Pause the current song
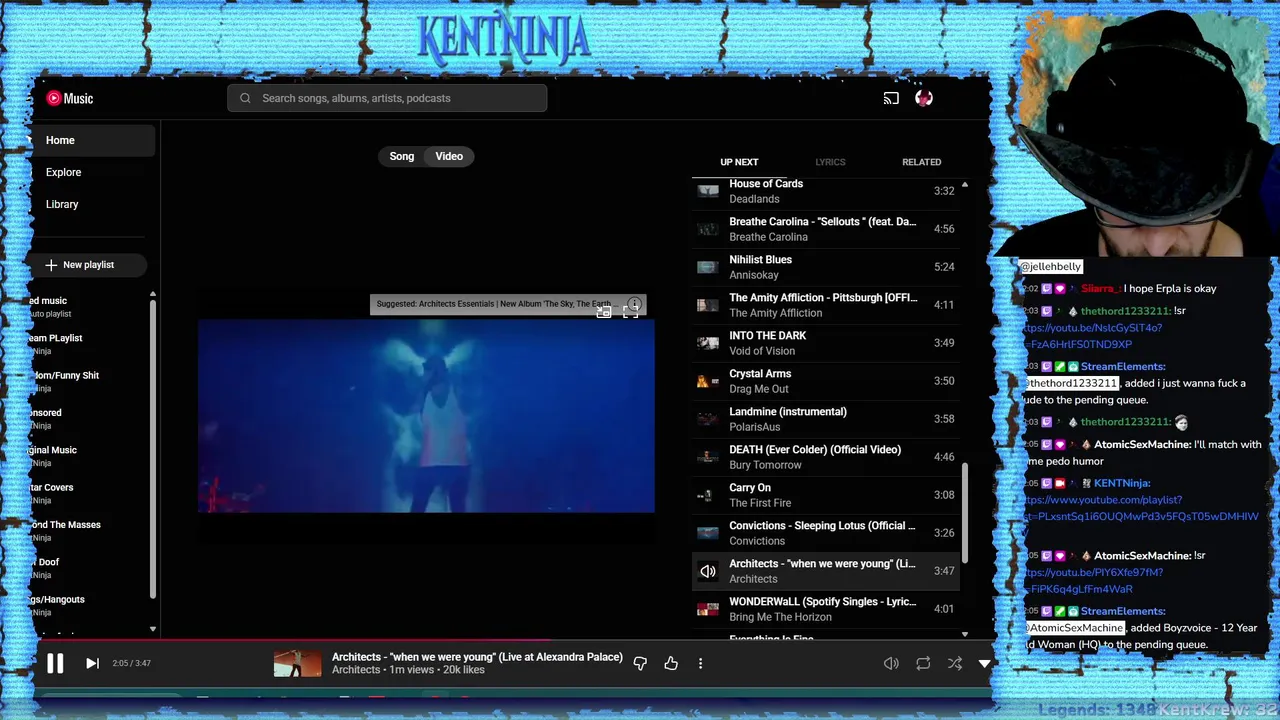Screen dimensions: 1280x720 55,663
